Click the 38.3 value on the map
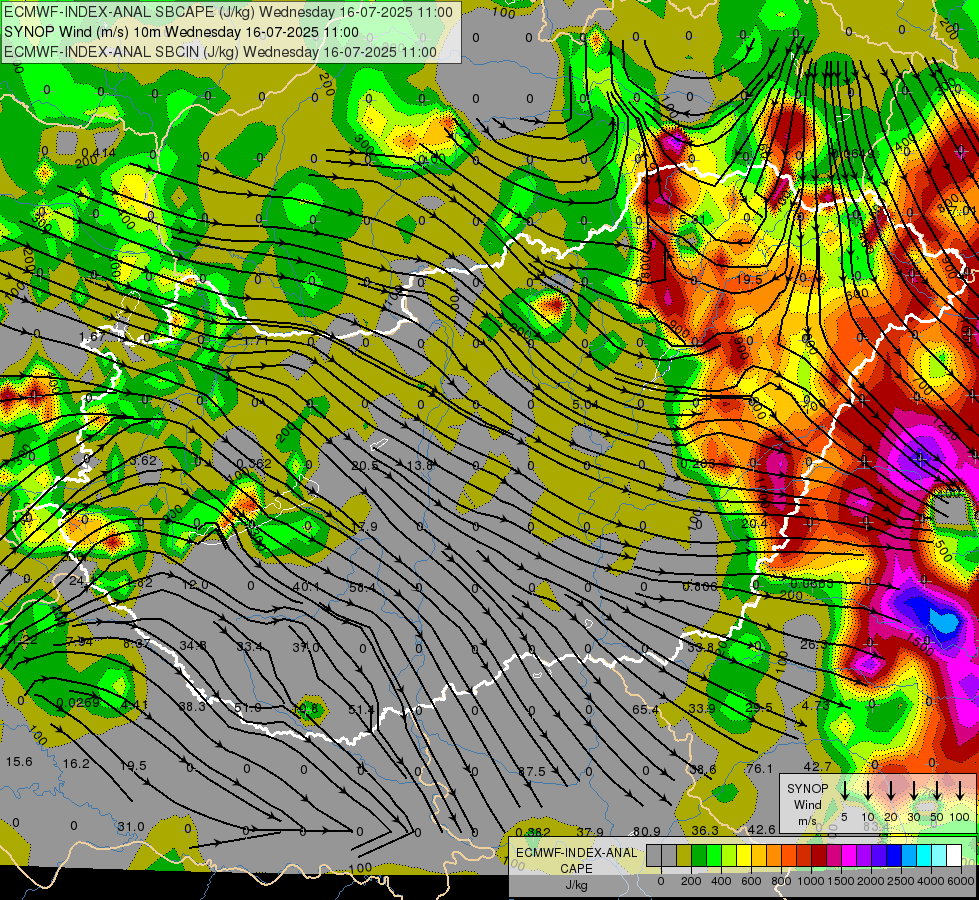This screenshot has height=900, width=979. point(192,706)
